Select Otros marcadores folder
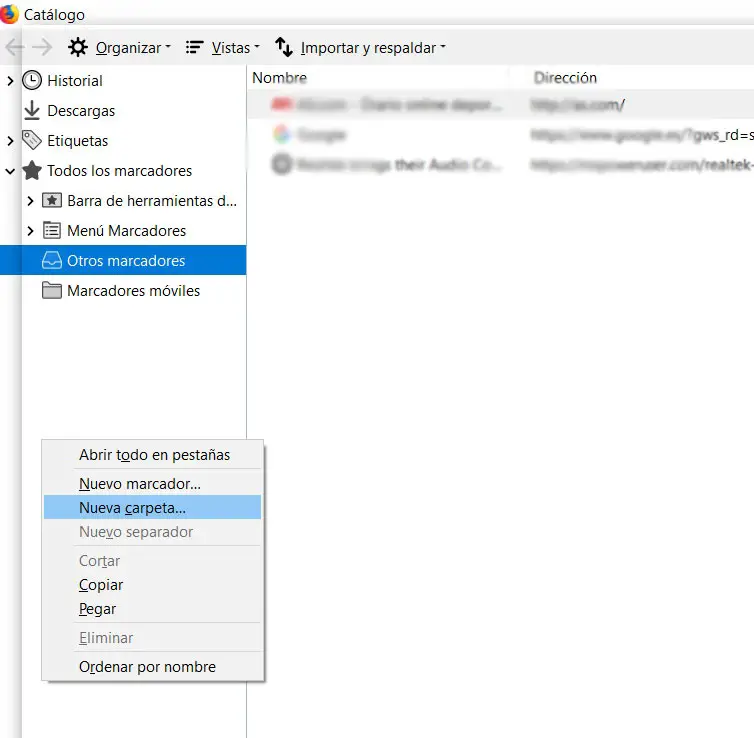The height and width of the screenshot is (738, 754). [126, 261]
